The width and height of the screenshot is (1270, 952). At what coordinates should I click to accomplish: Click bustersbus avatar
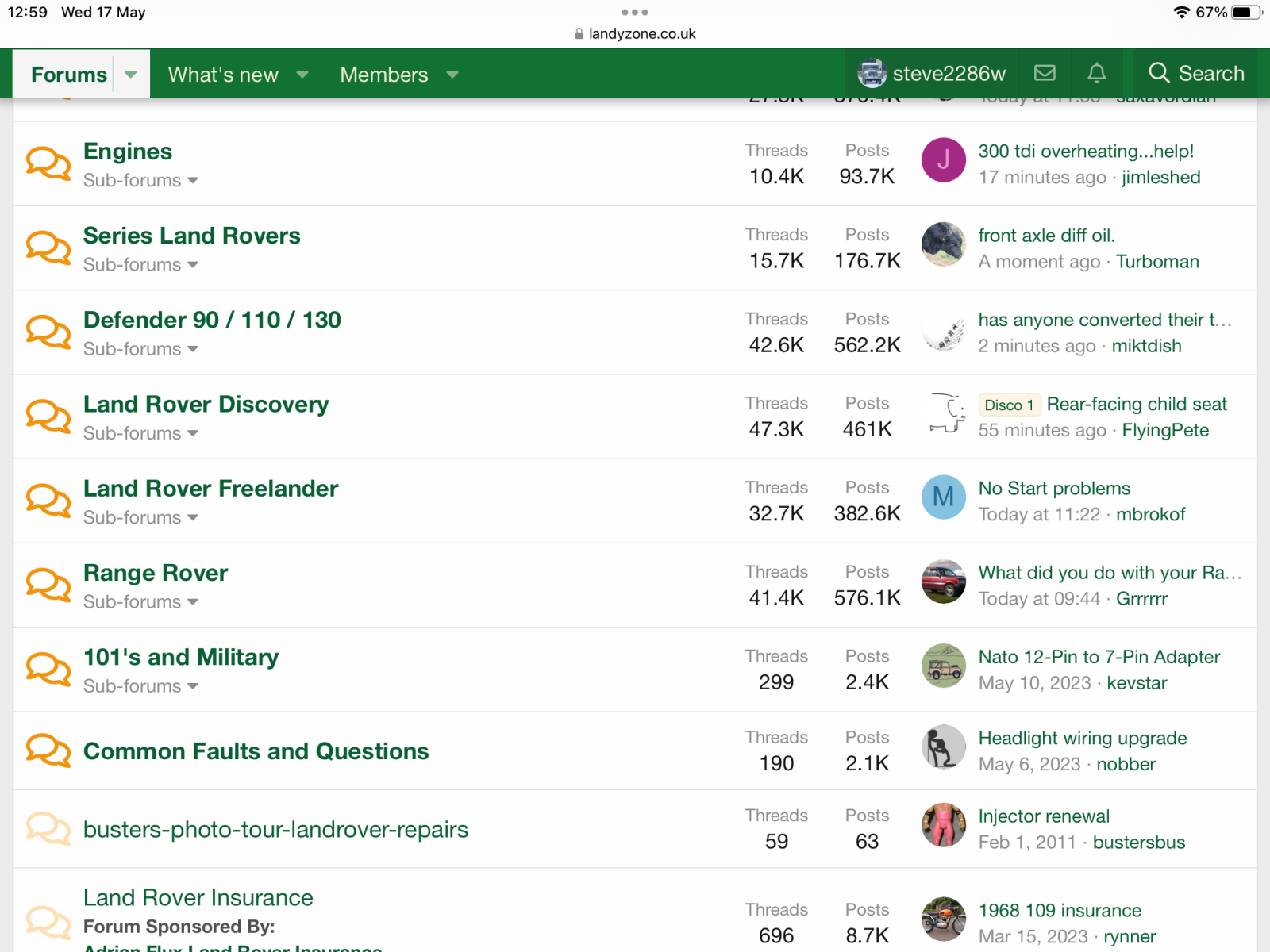[943, 824]
